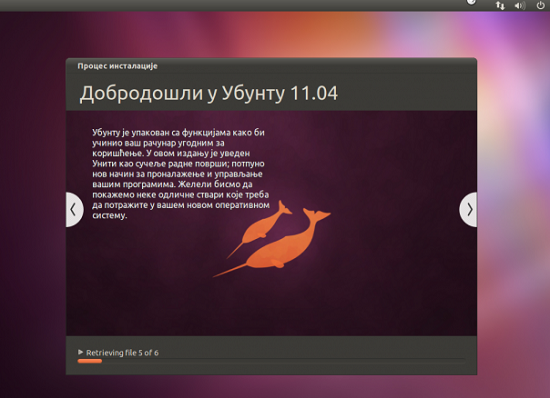The image size is (550, 398).
Task: Click the orange installation progress bar fill
Action: [90, 361]
